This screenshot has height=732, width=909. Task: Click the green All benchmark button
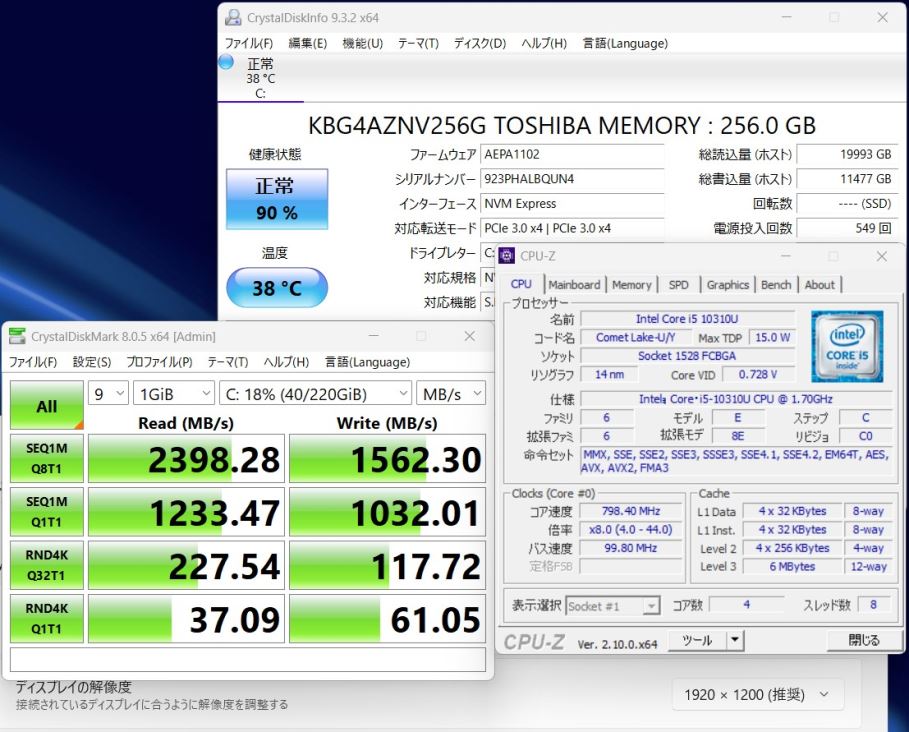click(46, 405)
